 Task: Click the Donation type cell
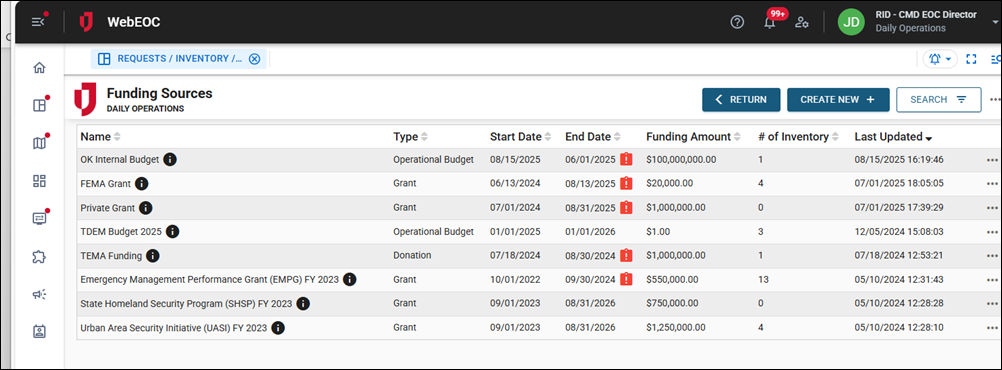pos(412,256)
